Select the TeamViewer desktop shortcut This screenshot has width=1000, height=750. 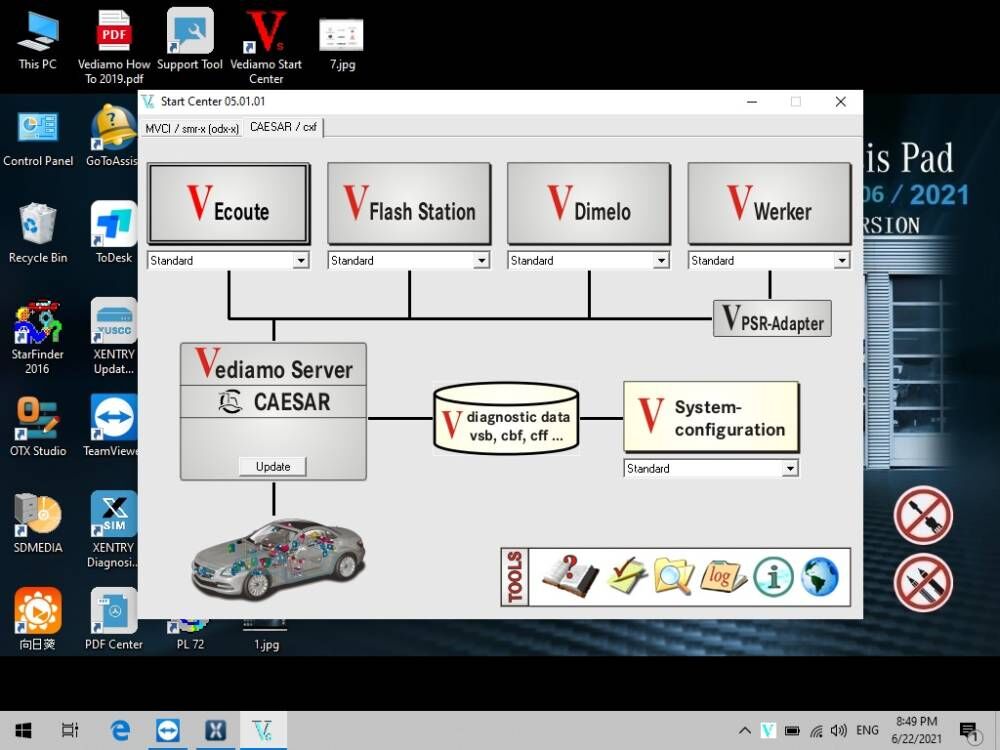pyautogui.click(x=112, y=426)
